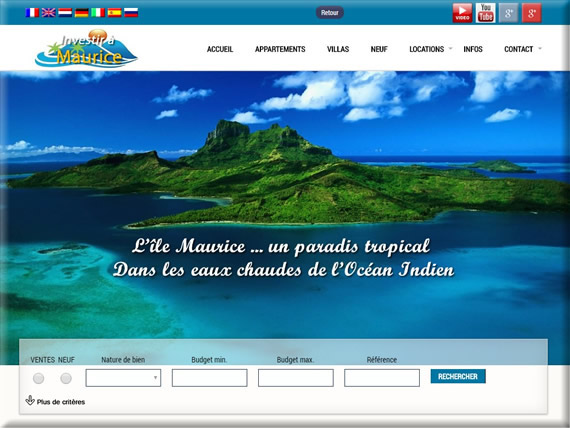Open the APPARTEMENTS menu item
This screenshot has height=428, width=570.
(x=280, y=49)
